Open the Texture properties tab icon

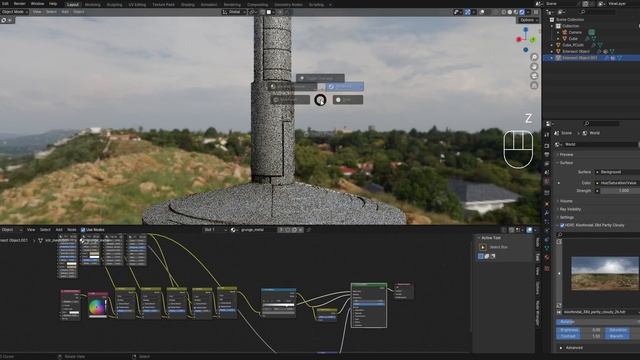click(547, 268)
